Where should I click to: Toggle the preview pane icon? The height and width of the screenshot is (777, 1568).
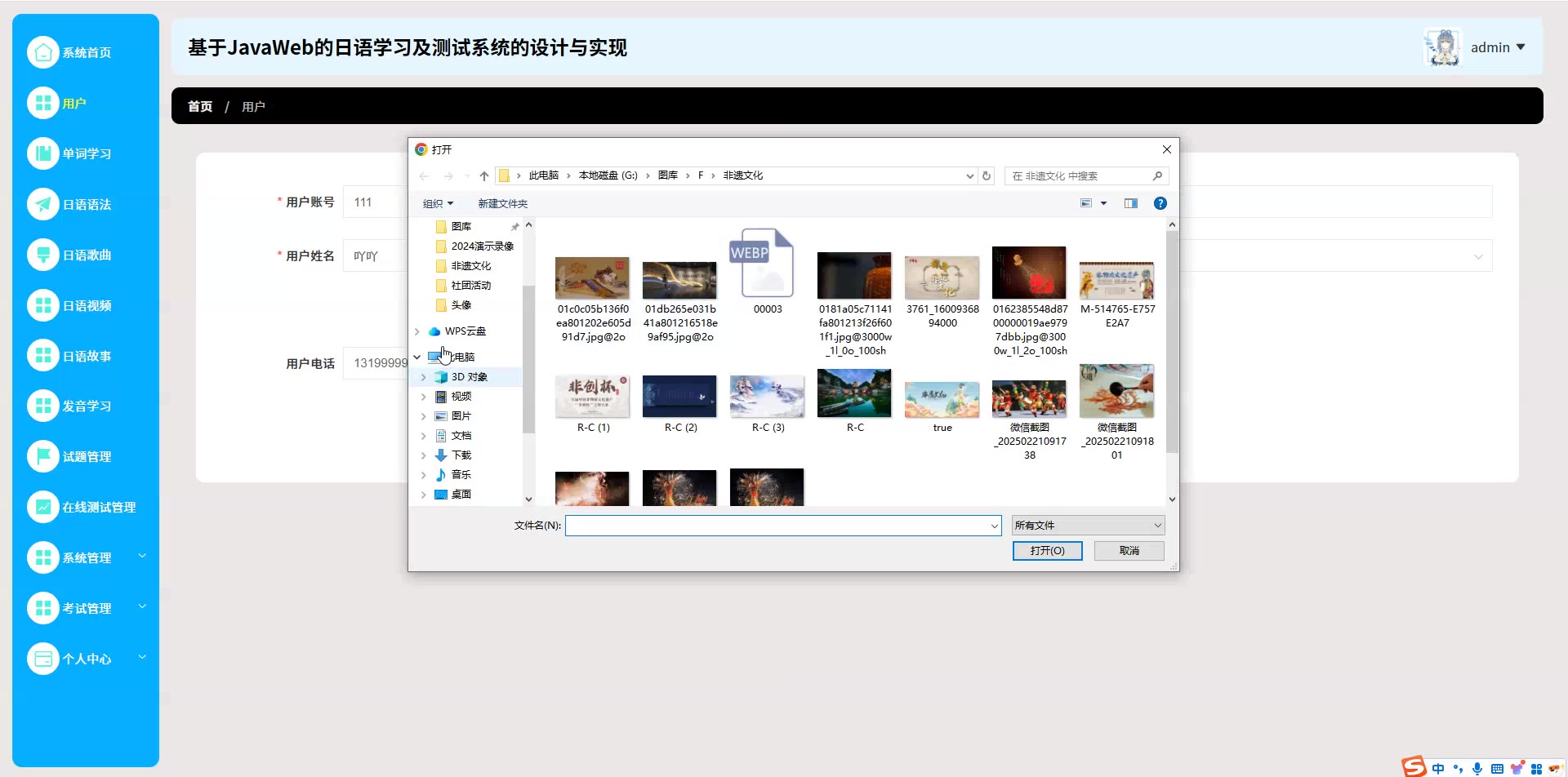pyautogui.click(x=1130, y=203)
